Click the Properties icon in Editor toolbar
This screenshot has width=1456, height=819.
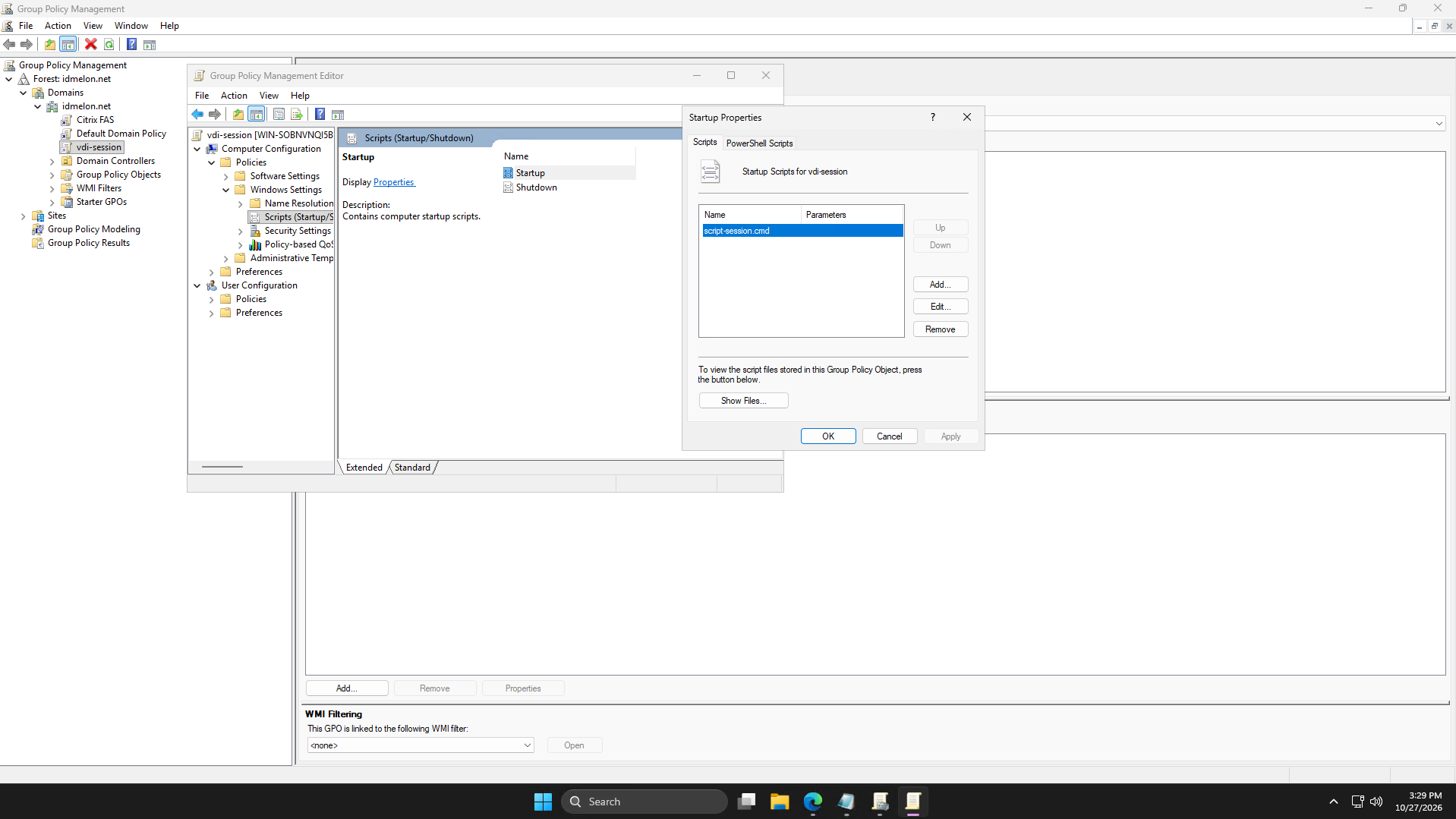pyautogui.click(x=279, y=115)
